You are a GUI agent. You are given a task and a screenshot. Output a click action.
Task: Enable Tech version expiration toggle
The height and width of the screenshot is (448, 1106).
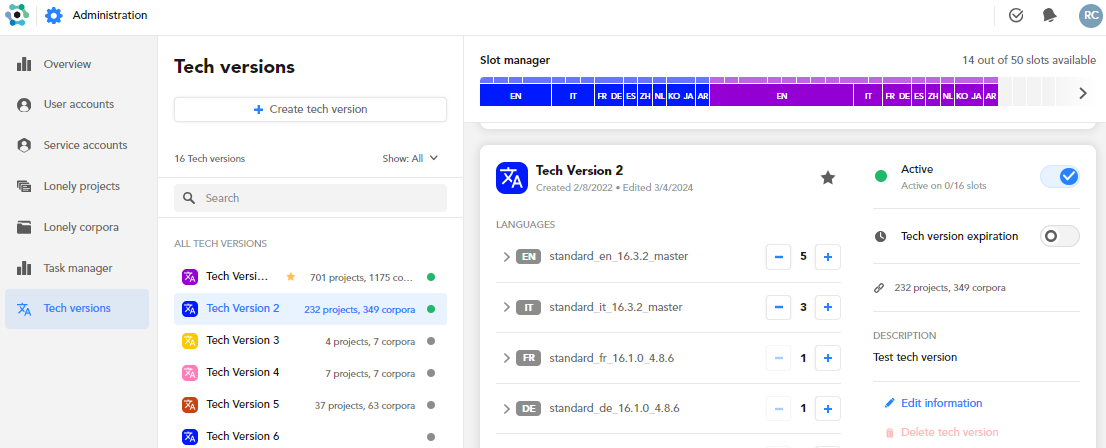[x=1060, y=236]
